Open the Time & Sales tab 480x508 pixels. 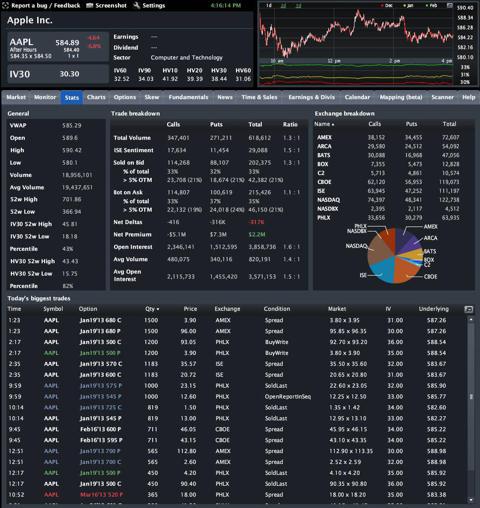259,97
